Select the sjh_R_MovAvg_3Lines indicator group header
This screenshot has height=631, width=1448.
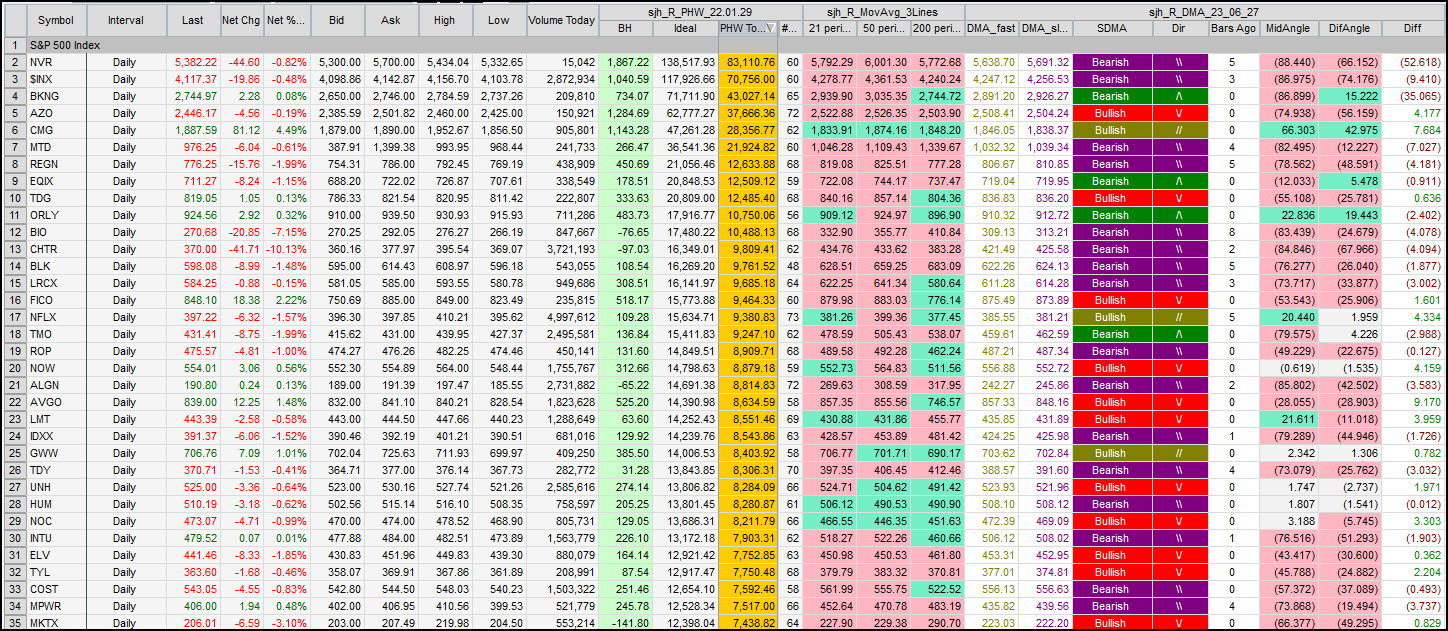click(884, 12)
